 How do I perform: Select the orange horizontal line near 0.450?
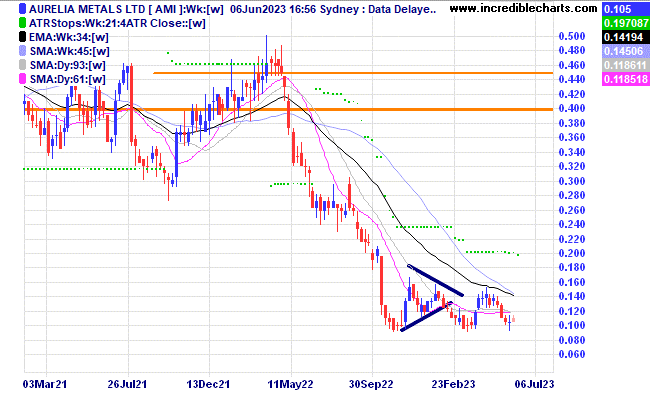tap(353, 73)
